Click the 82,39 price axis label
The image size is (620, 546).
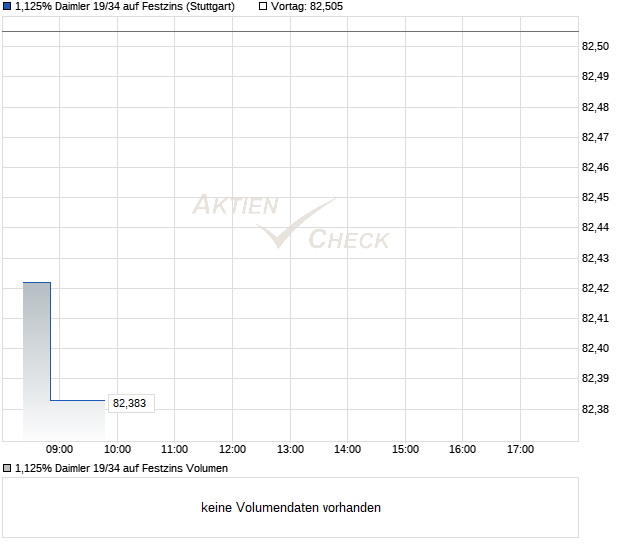(x=595, y=378)
